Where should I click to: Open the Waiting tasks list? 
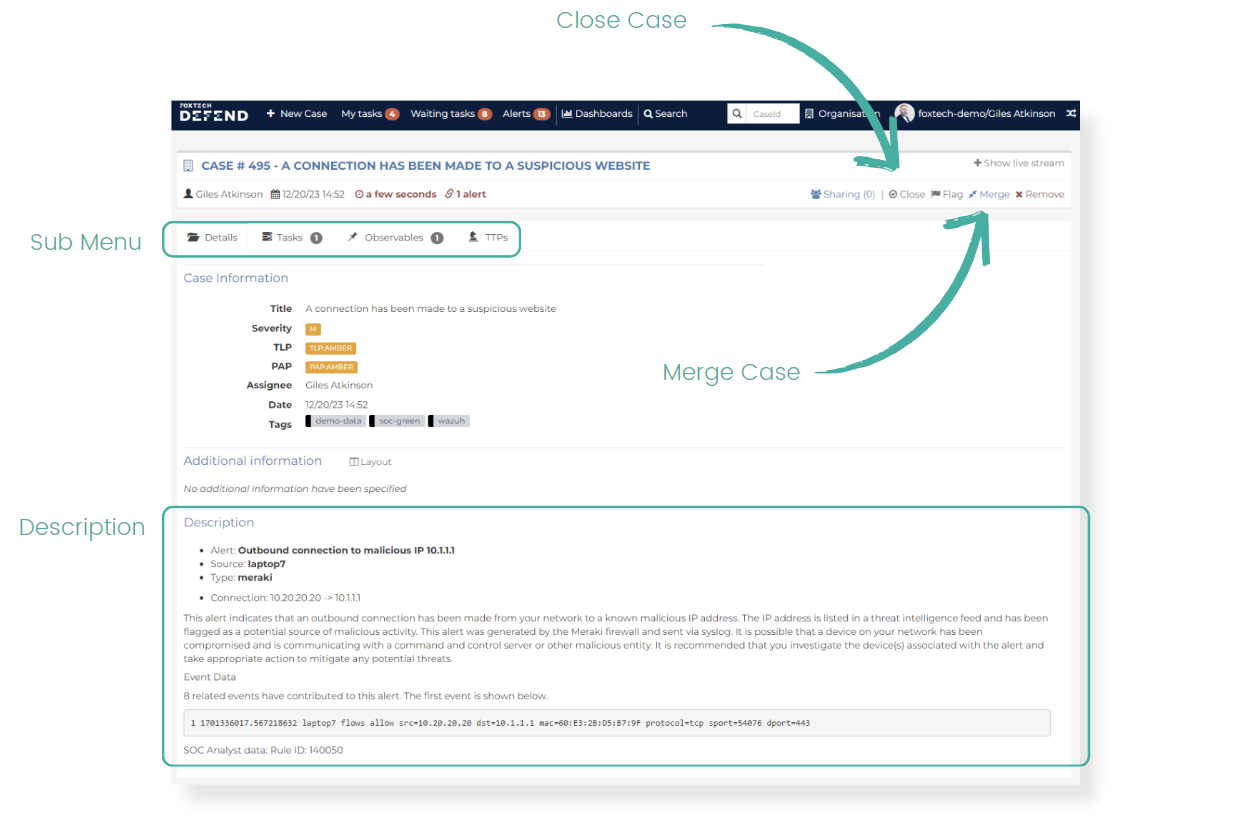point(450,114)
